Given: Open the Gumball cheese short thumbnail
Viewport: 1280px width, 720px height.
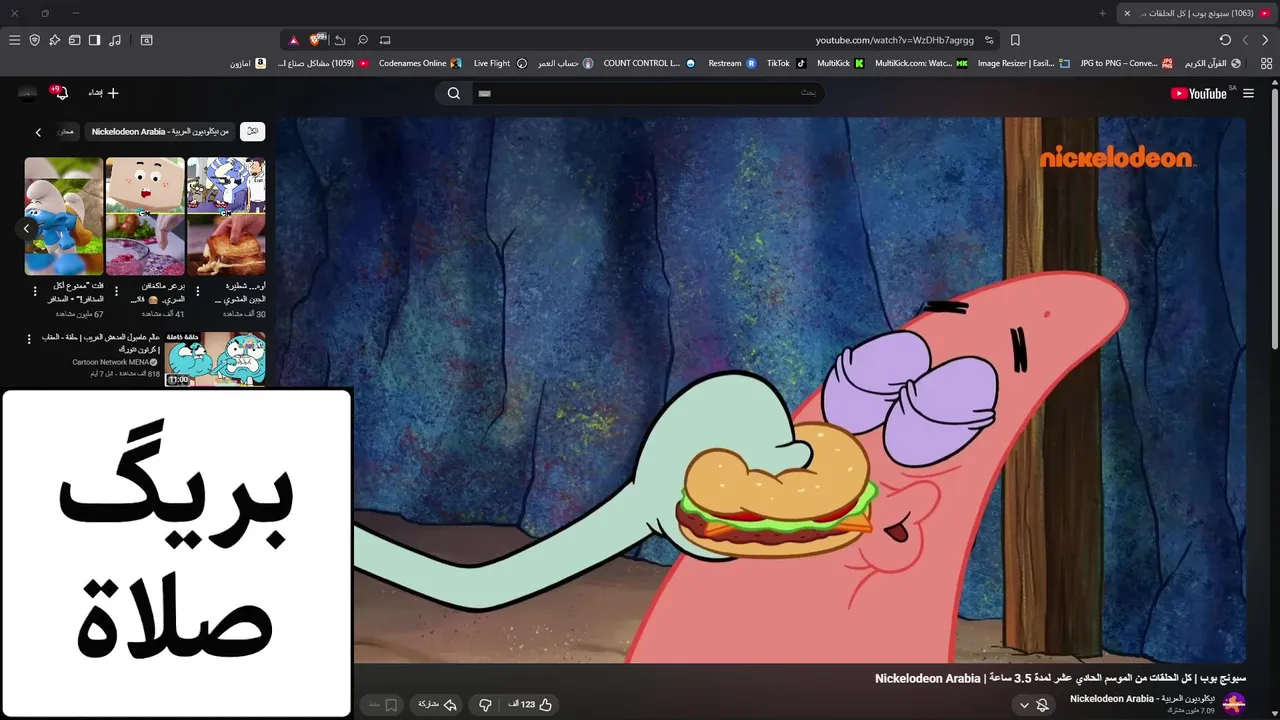Looking at the screenshot, I should (x=145, y=216).
